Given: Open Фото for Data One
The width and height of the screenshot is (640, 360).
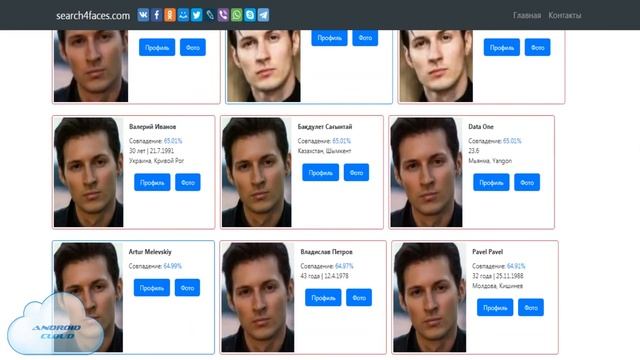Looking at the screenshot, I should click(527, 182).
